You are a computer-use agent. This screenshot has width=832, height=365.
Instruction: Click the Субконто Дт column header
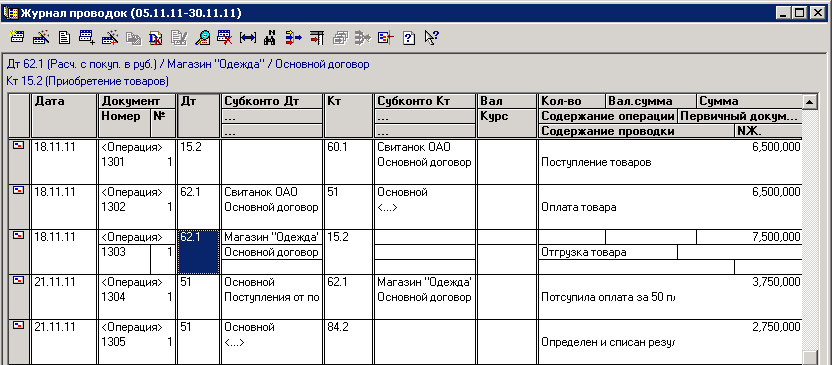[x=272, y=101]
